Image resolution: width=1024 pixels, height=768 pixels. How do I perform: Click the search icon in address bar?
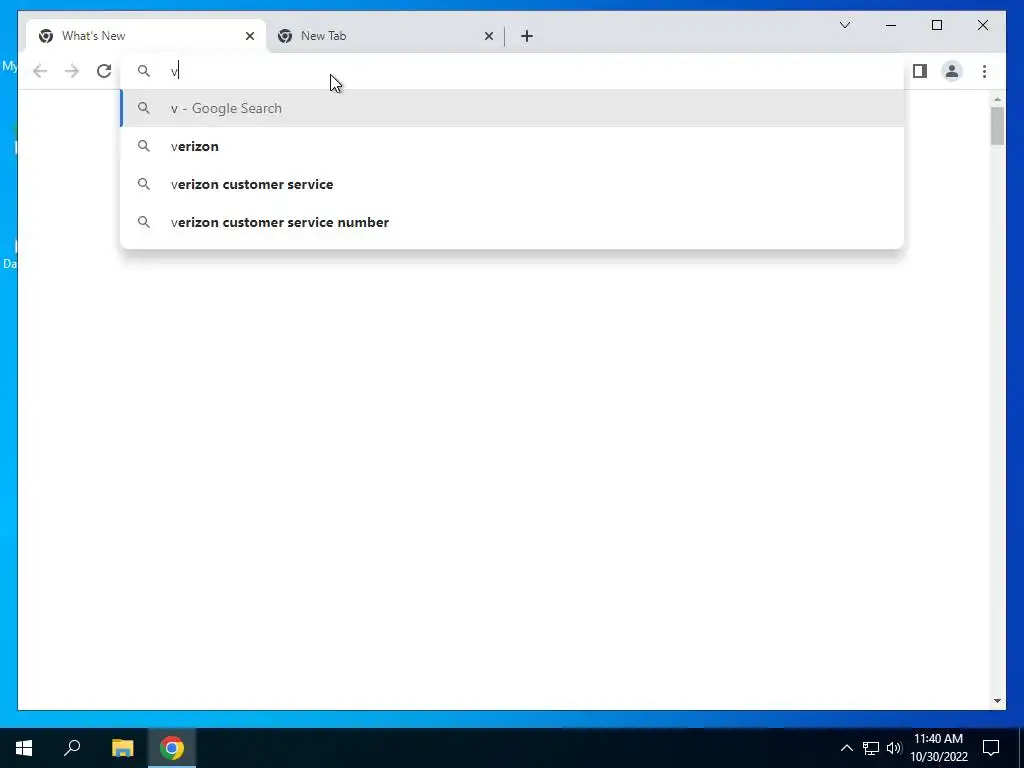pyautogui.click(x=144, y=71)
